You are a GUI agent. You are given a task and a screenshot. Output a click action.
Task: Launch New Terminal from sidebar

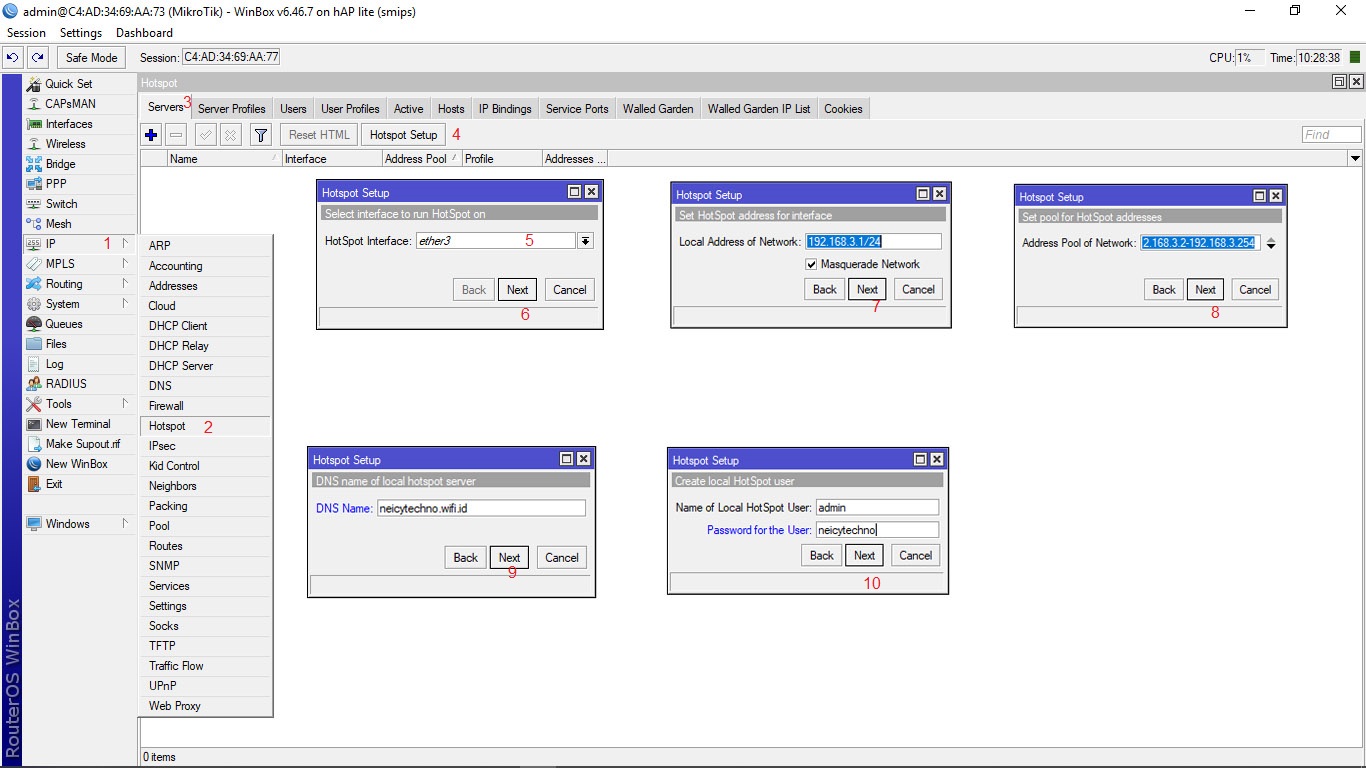tap(78, 424)
